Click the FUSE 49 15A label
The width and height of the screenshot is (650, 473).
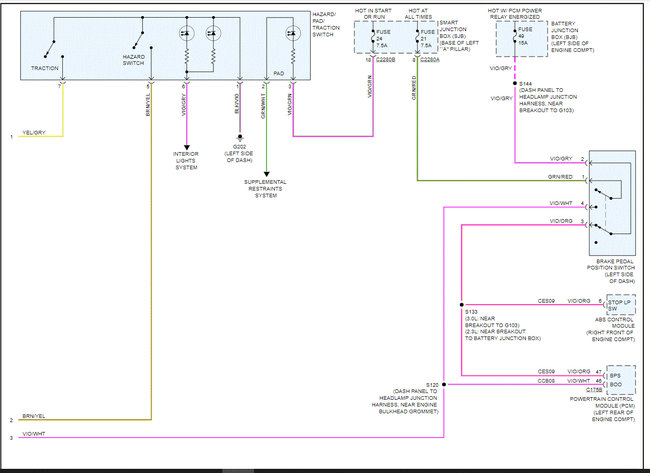pyautogui.click(x=525, y=36)
